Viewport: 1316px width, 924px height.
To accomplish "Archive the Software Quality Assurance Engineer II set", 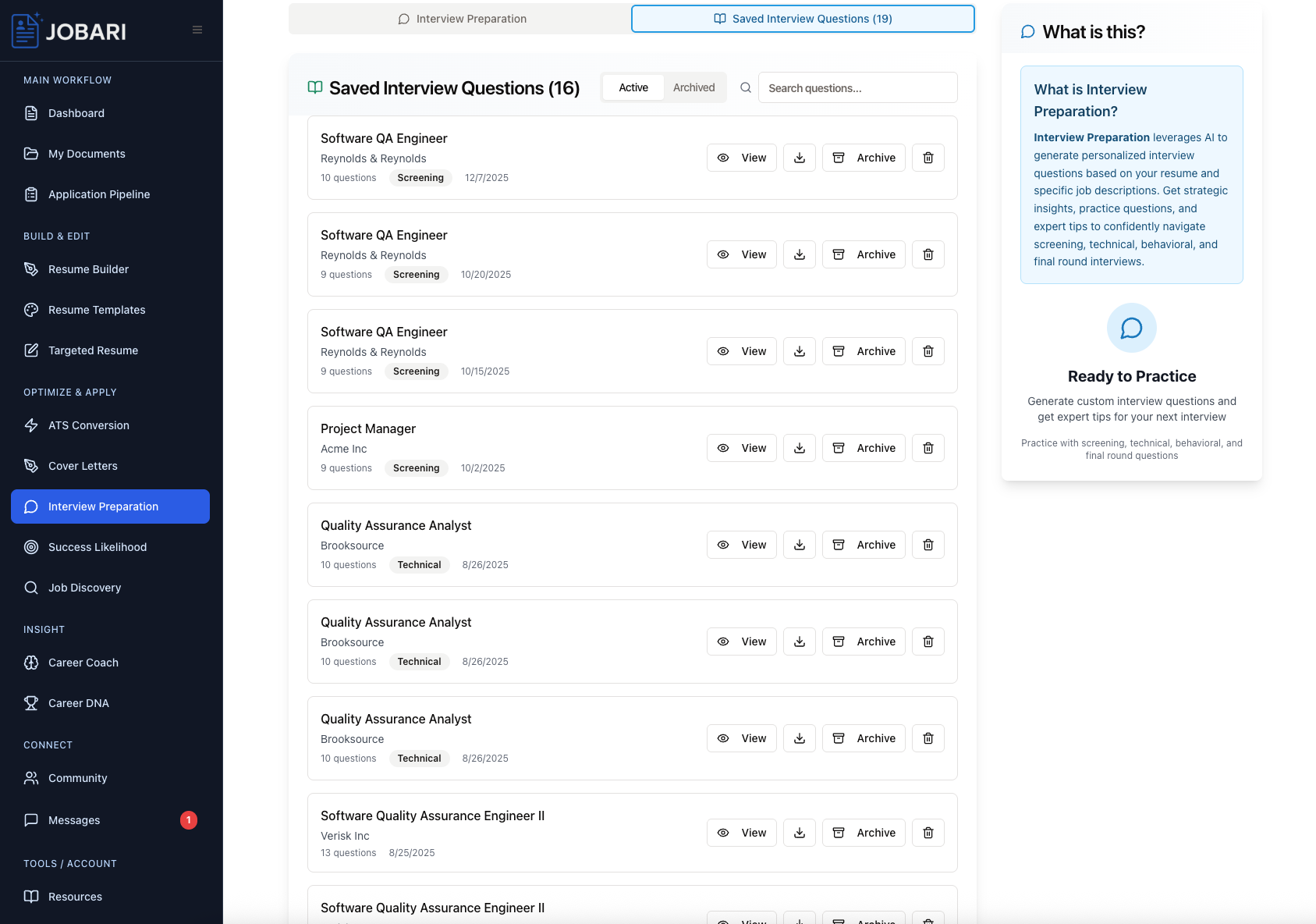I will pos(864,833).
